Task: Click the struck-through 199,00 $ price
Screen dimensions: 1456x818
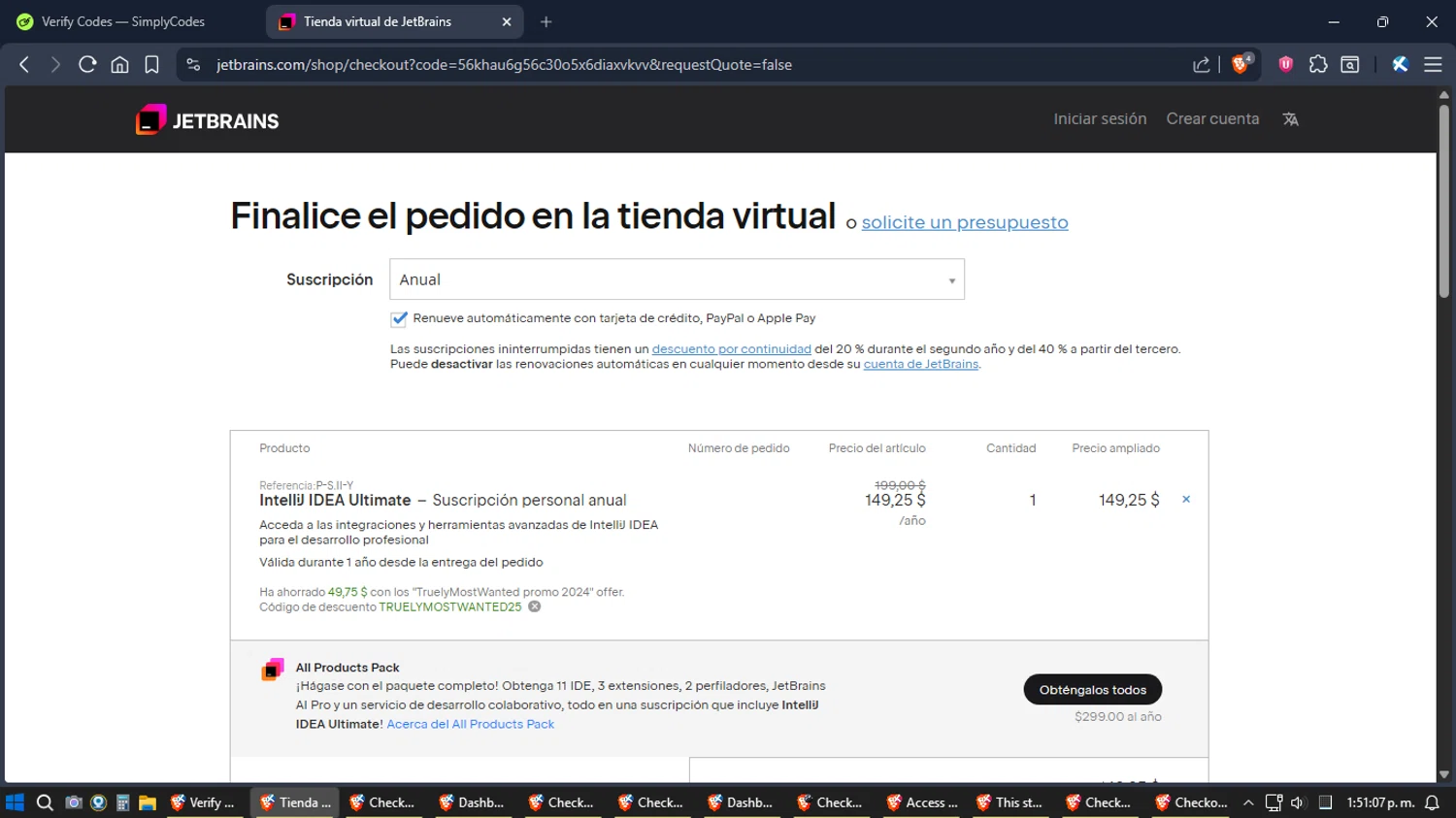Action: (x=900, y=485)
